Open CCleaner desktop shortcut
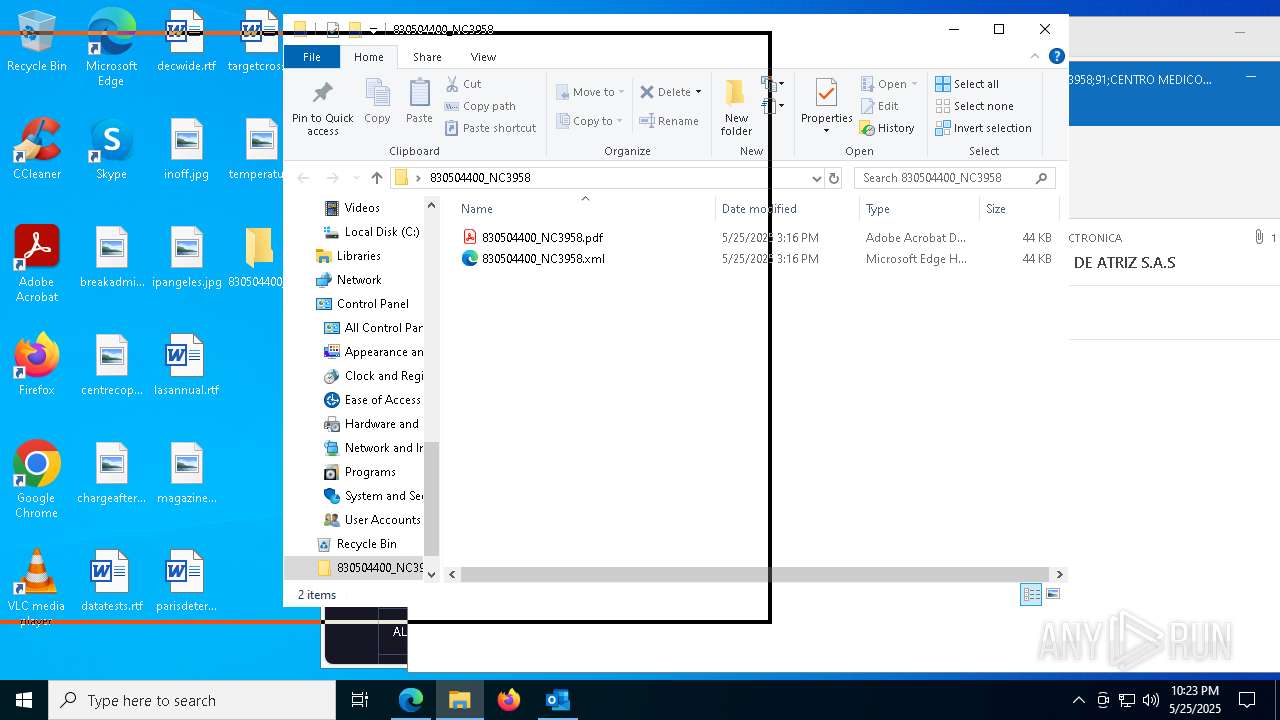1280x720 pixels. pos(37,149)
